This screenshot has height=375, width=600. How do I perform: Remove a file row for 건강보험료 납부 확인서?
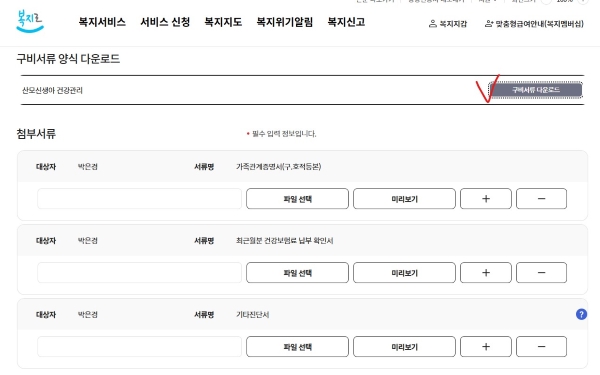coord(541,272)
